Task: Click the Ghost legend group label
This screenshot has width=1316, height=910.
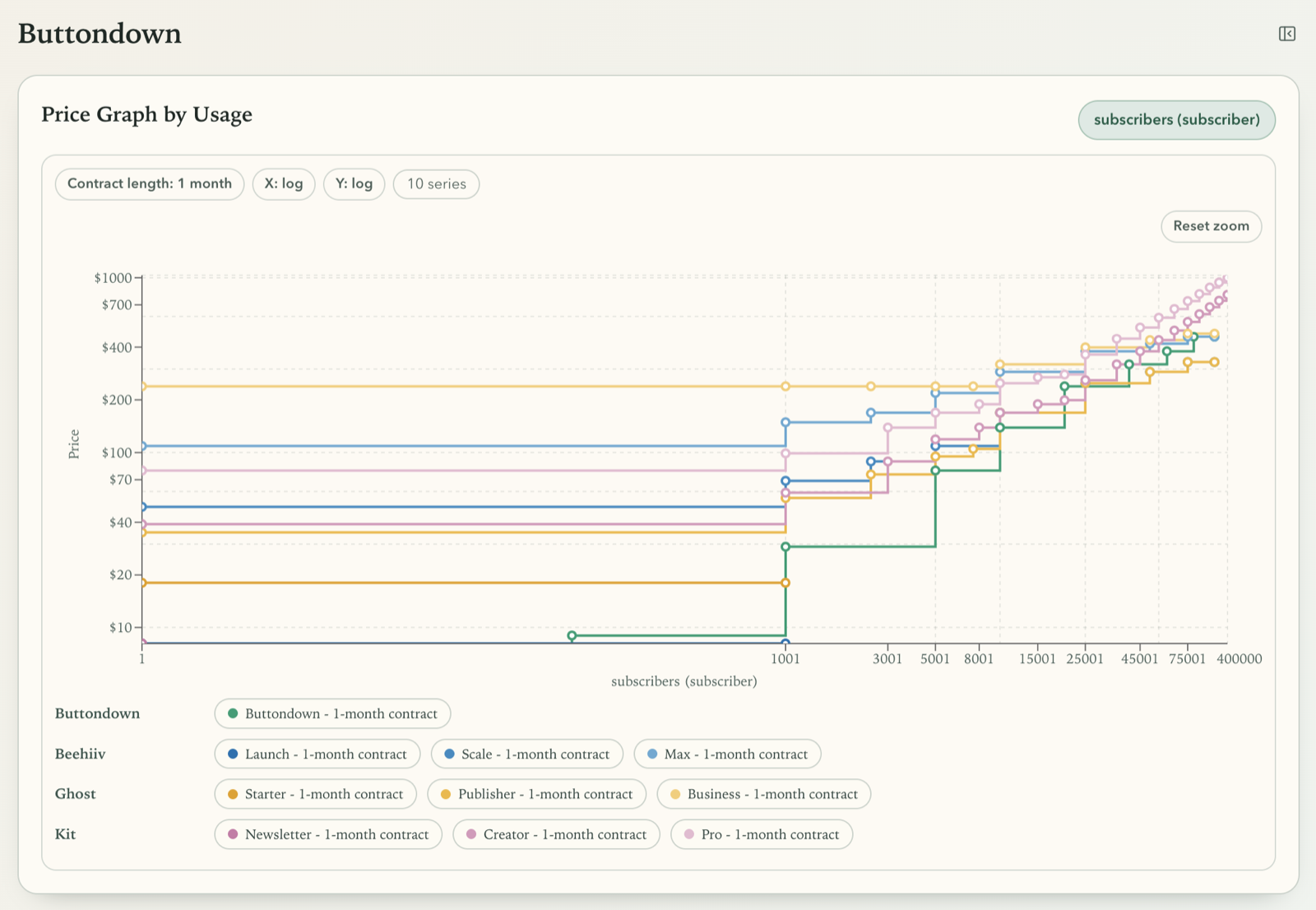Action: coord(75,794)
